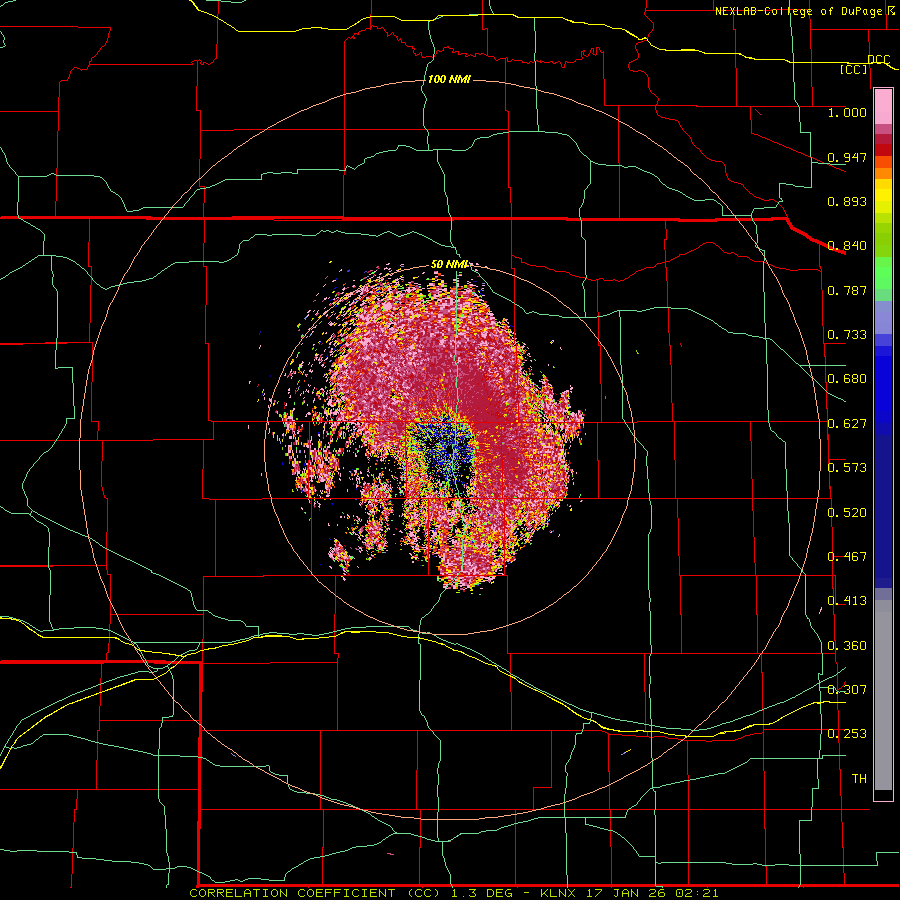Click the CORRELATION COEFFICIENT (CC) caption text
This screenshot has height=900, width=900.
click(315, 893)
